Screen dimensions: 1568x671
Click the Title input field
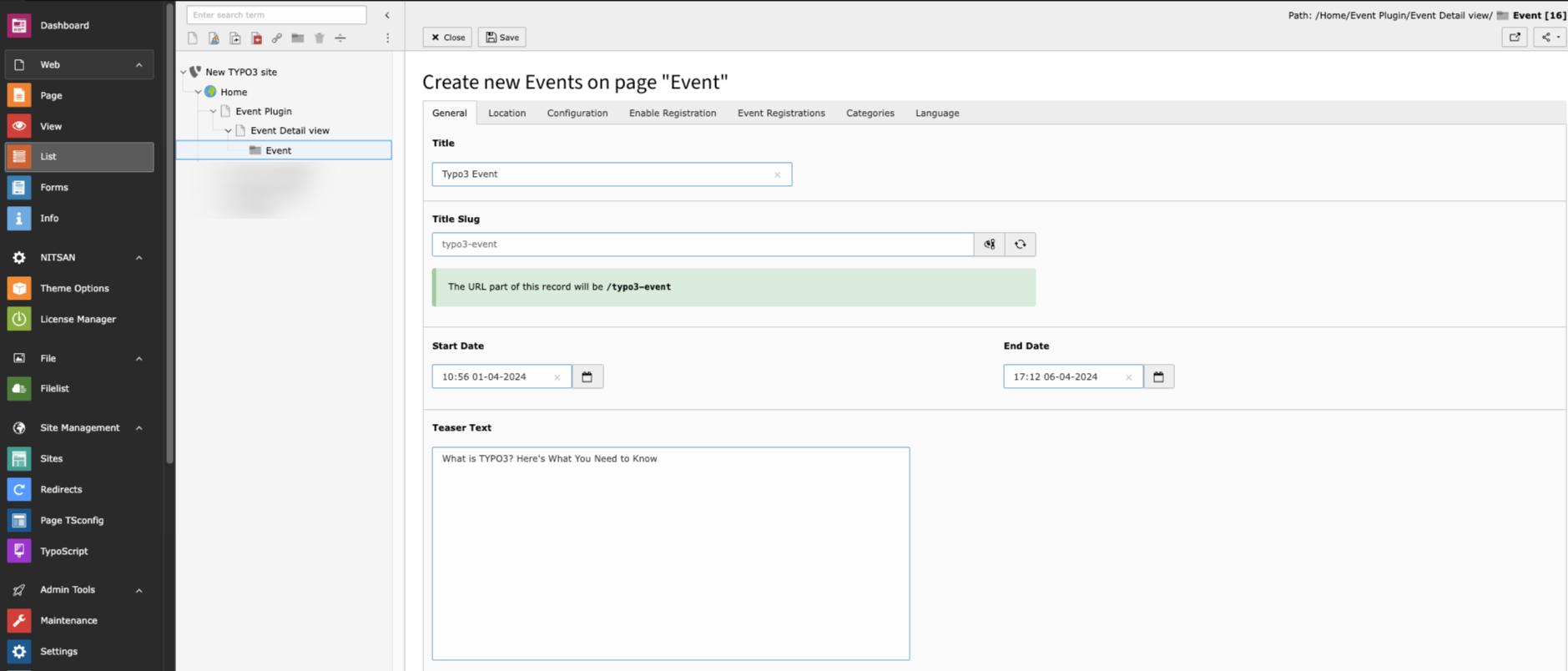click(612, 174)
